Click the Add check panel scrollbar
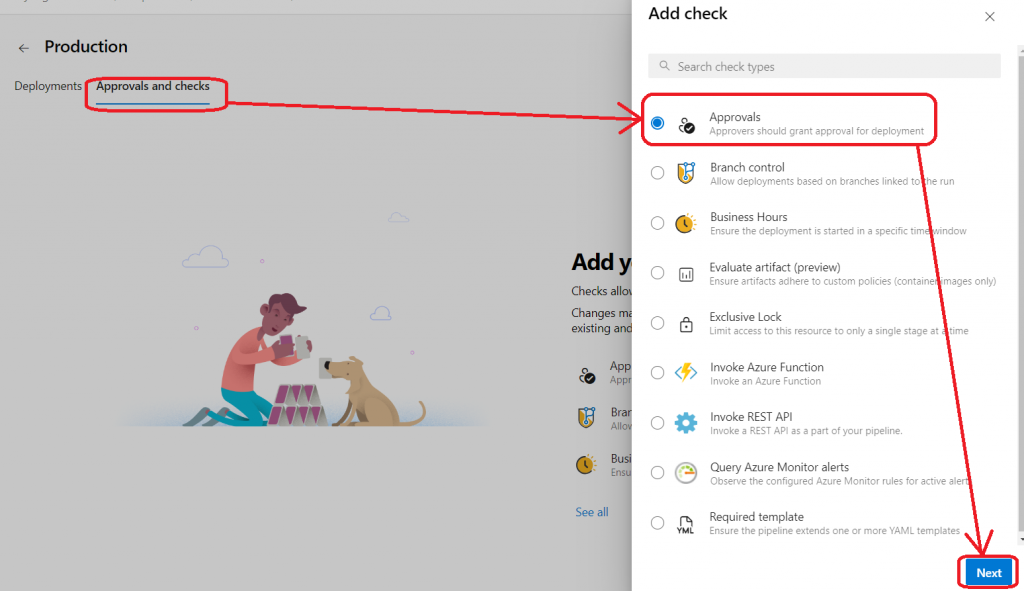1024x591 pixels. 1020,294
